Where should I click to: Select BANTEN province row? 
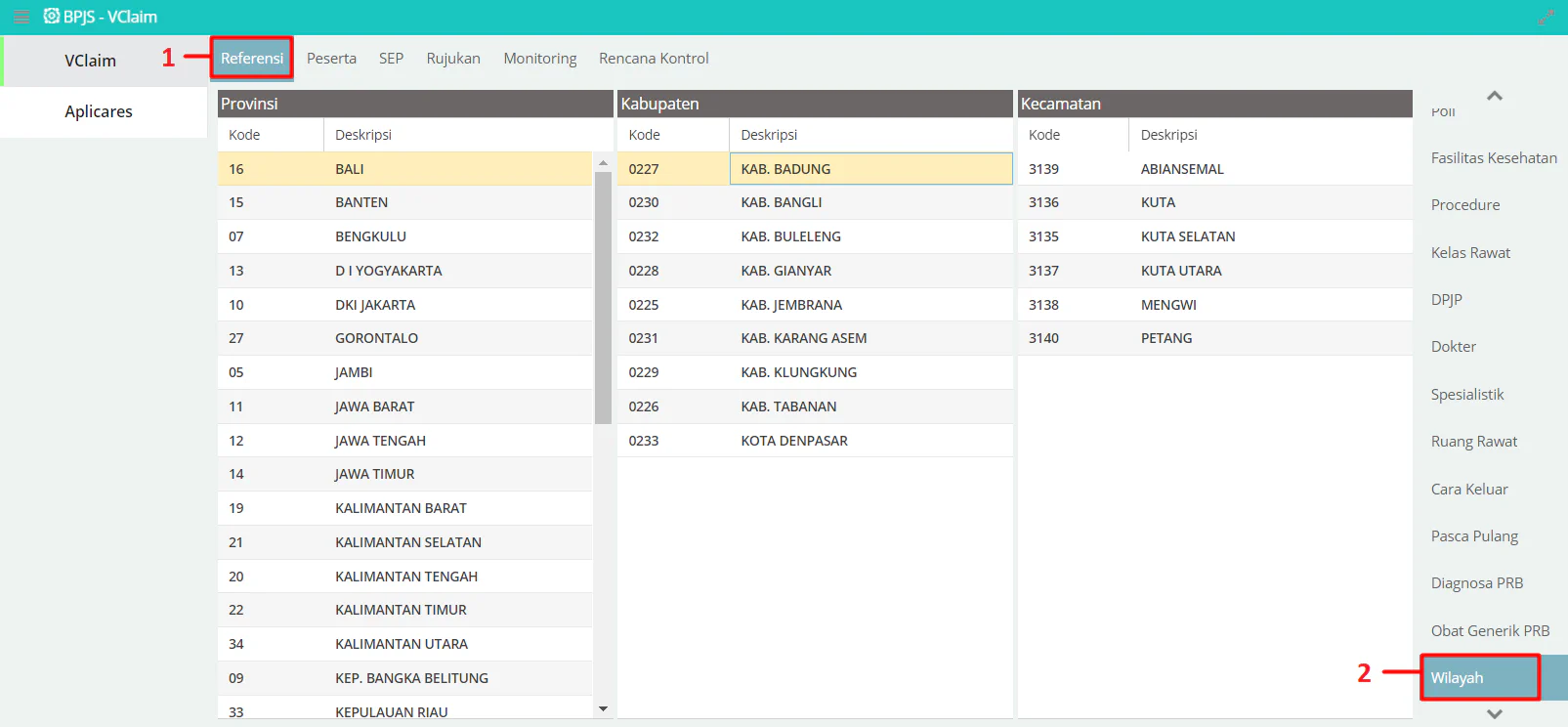pos(405,202)
